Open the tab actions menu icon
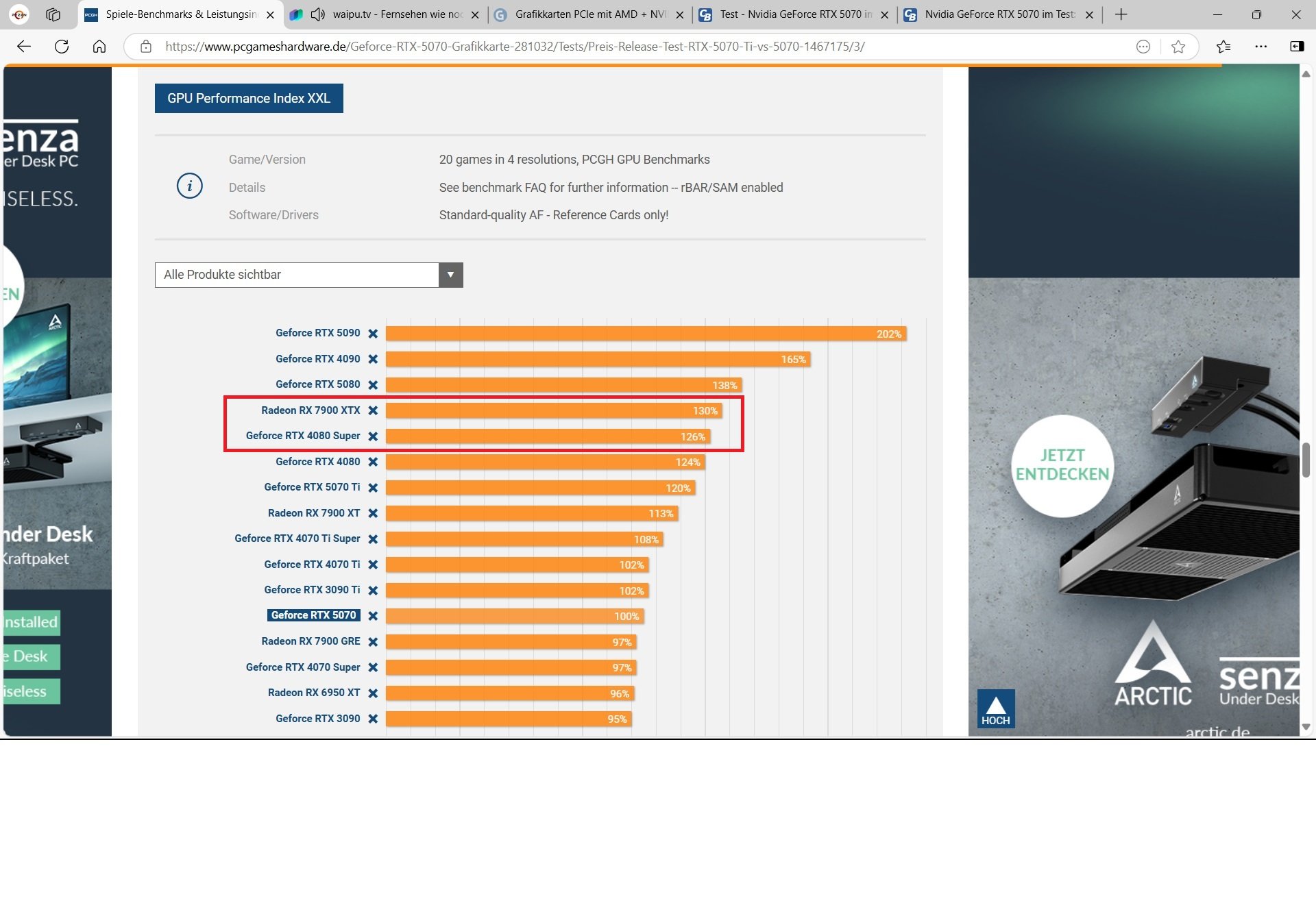 click(x=53, y=14)
